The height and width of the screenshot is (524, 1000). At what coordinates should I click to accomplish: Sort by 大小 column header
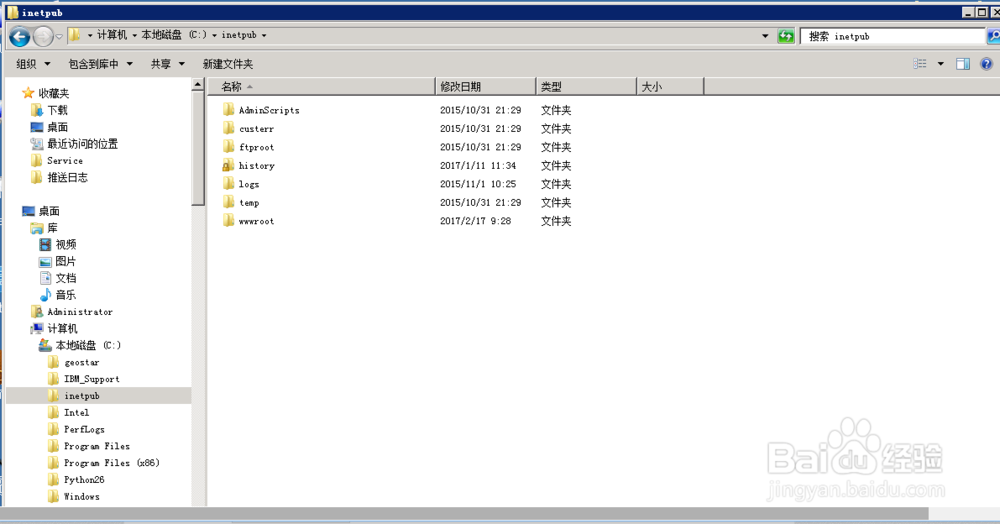pos(671,86)
